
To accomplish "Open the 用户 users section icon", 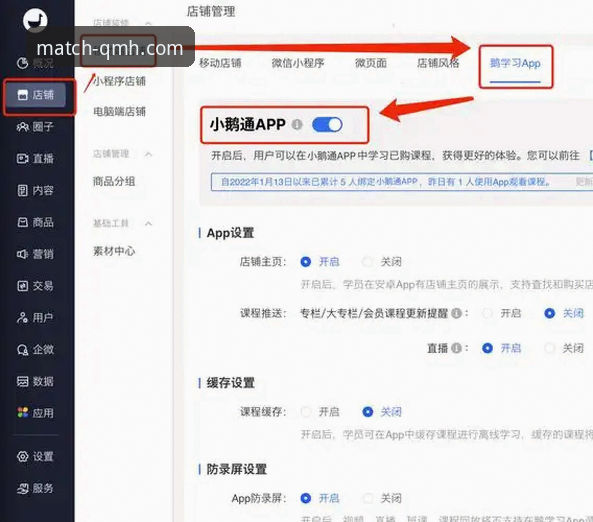I will (23, 317).
